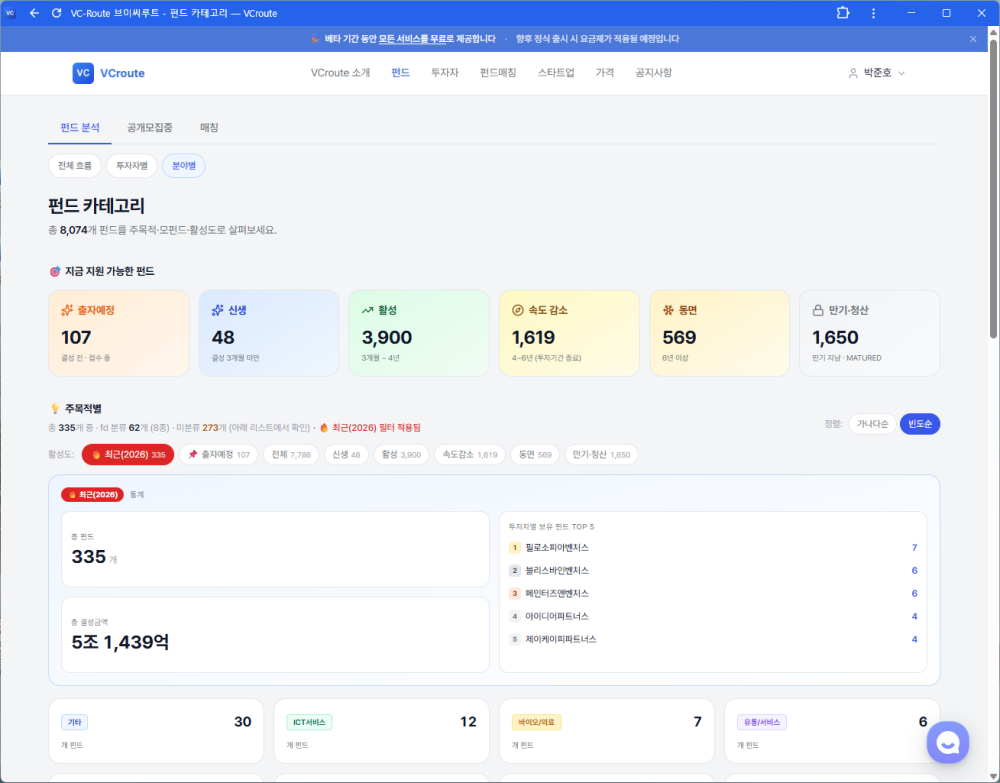Go back with the browser back arrow
The height and width of the screenshot is (783, 1000).
click(x=34, y=13)
